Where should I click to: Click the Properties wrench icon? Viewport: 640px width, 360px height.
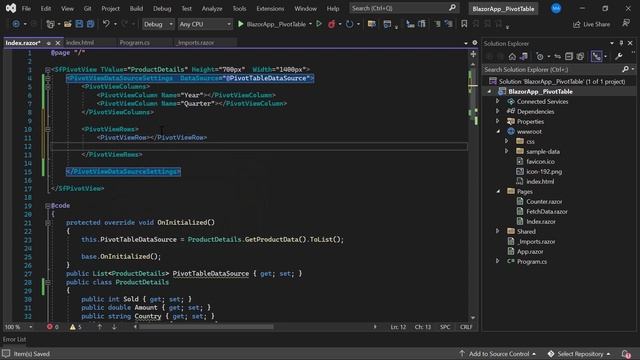coord(619,56)
